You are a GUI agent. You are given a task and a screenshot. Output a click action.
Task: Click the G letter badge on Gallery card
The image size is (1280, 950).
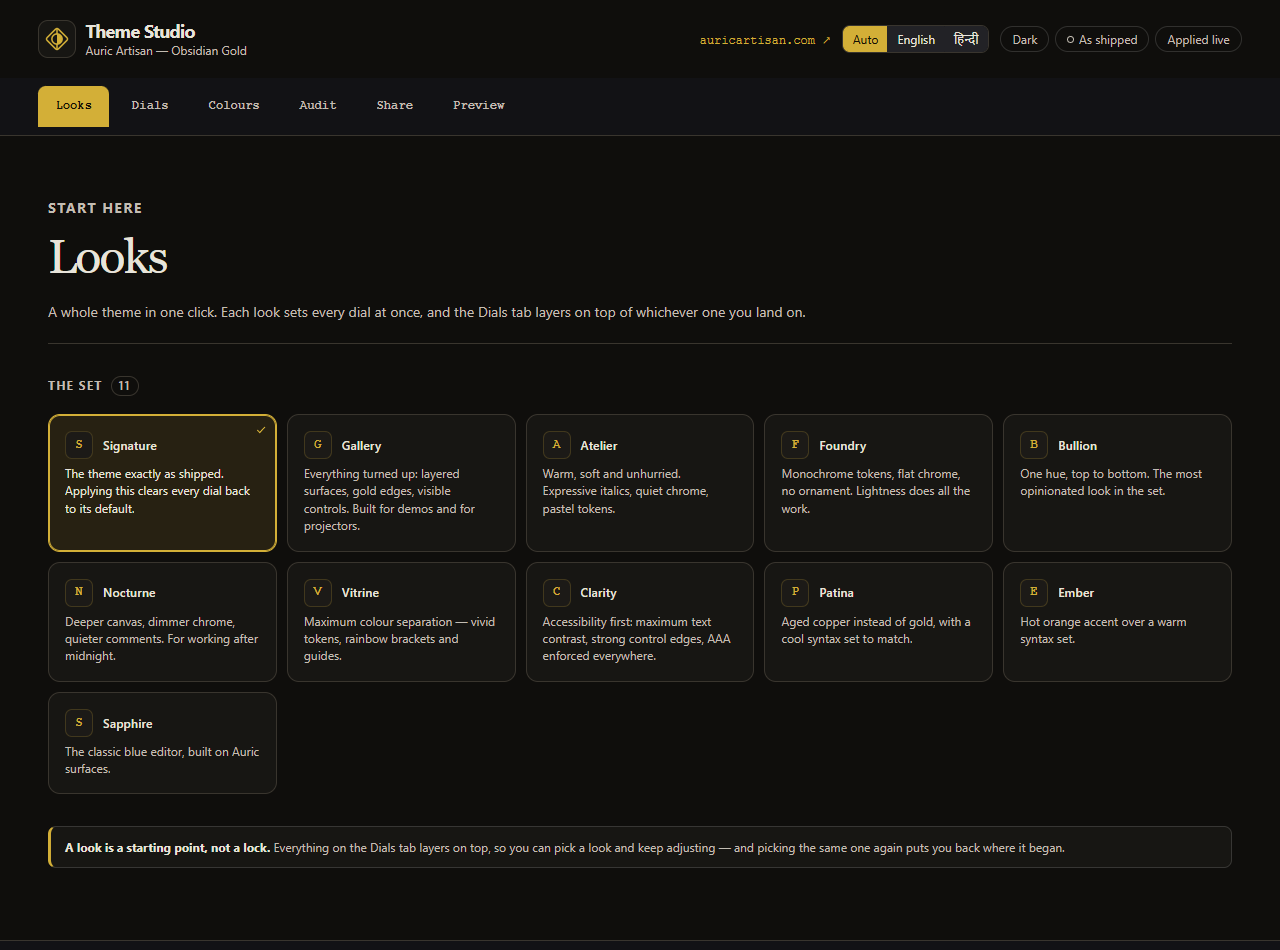[x=318, y=445]
